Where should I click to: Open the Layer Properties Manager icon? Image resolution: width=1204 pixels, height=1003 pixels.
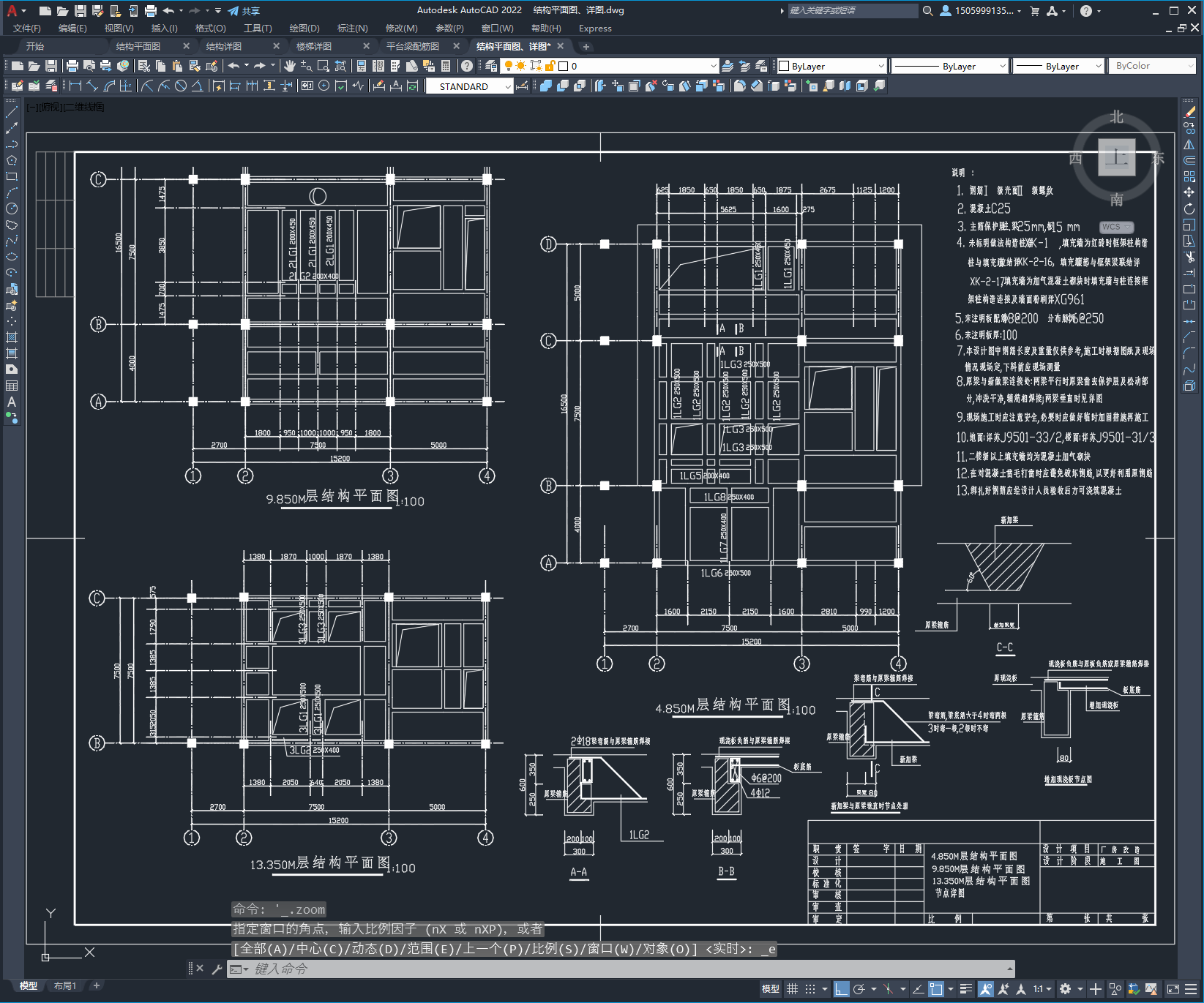[491, 66]
